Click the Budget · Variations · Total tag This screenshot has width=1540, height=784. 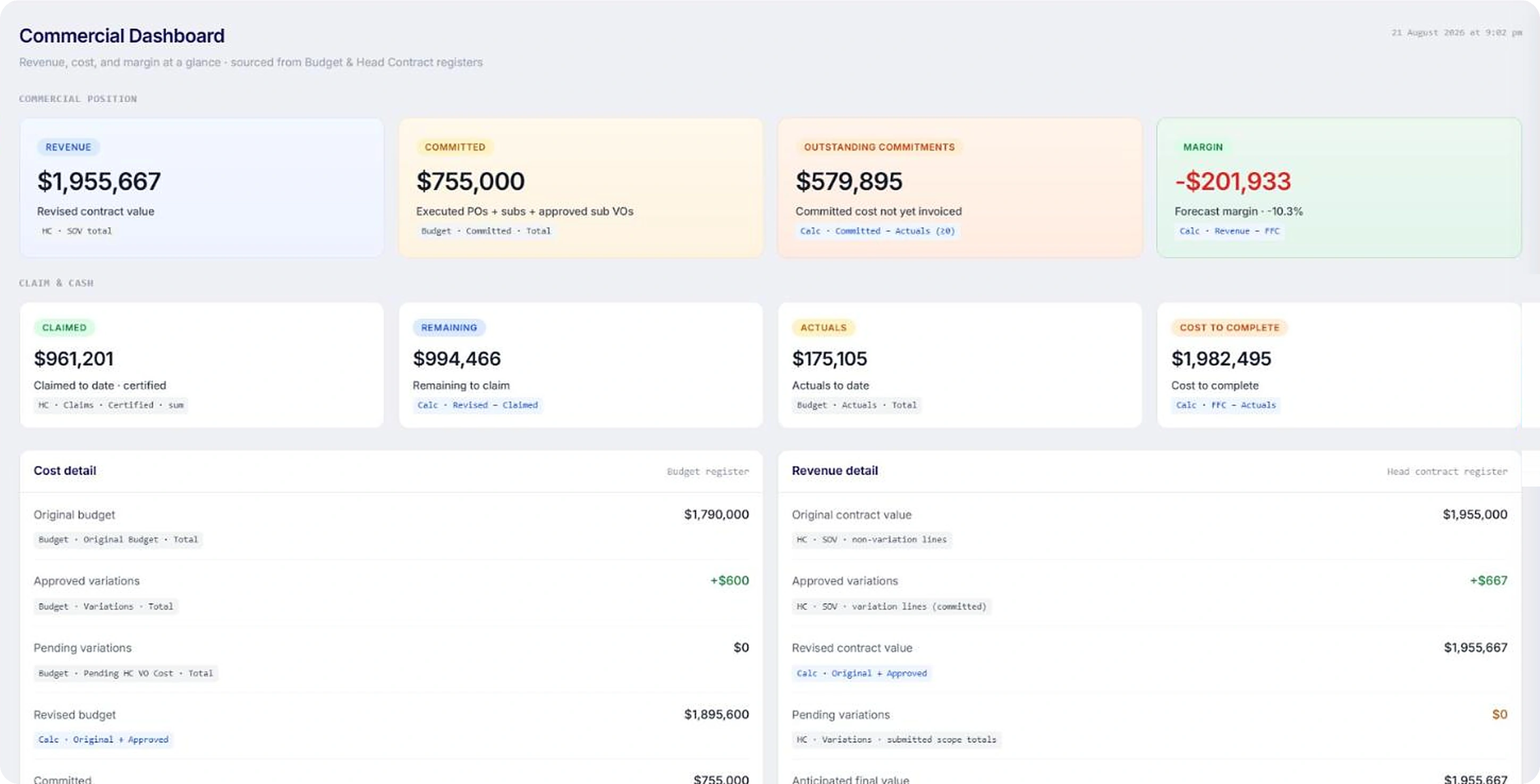click(106, 607)
